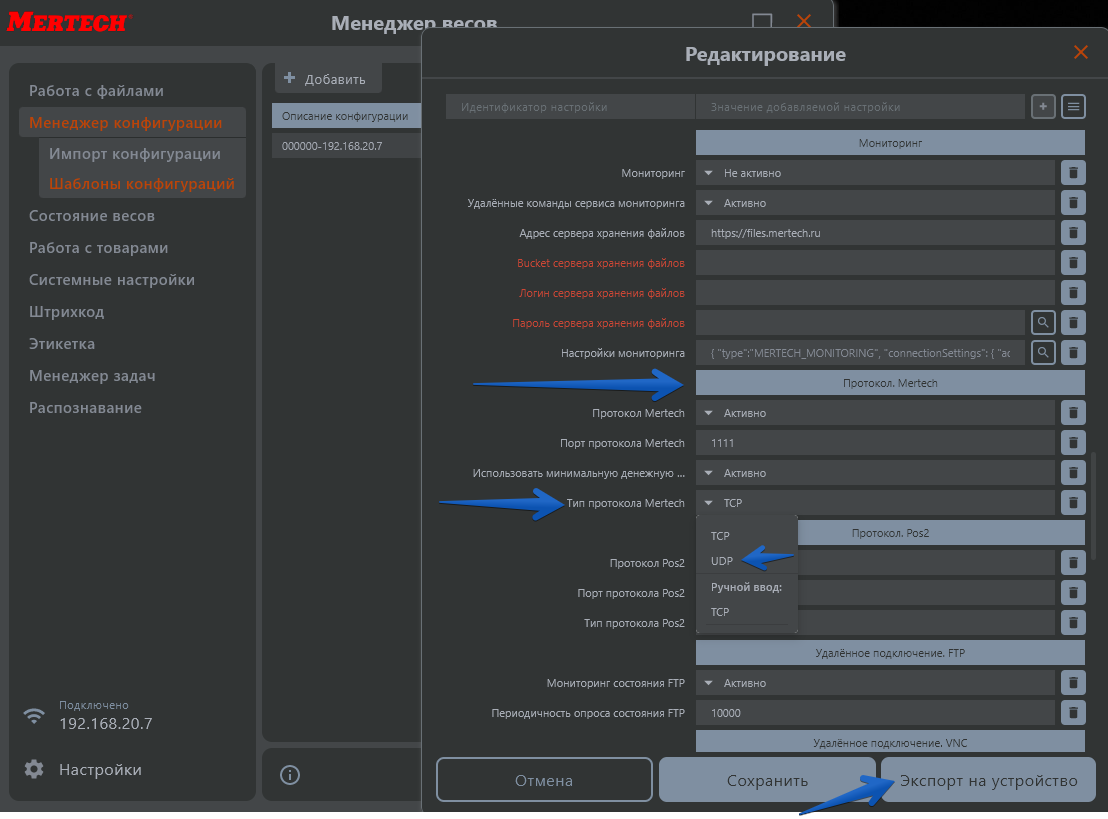1108x819 pixels.
Task: Go to Шаблоны конфигураций submenu
Action: pos(142,184)
